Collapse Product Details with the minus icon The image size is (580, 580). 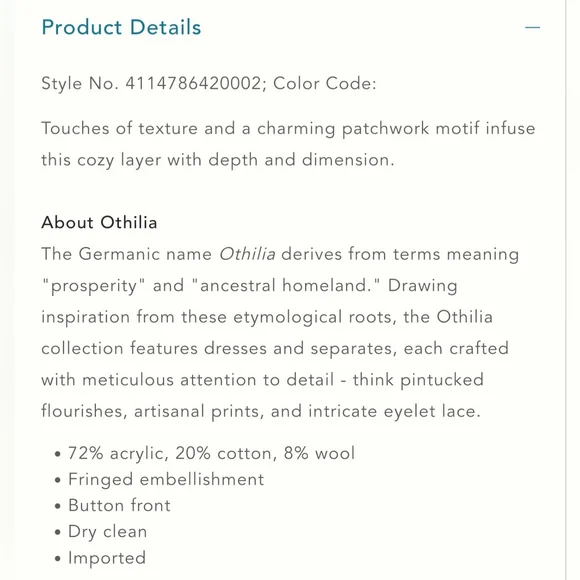point(532,27)
